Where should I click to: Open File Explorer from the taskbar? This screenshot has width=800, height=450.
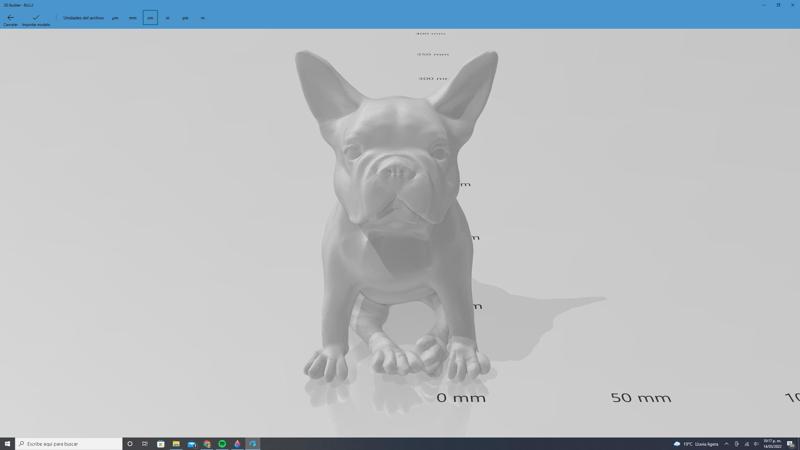coord(176,444)
